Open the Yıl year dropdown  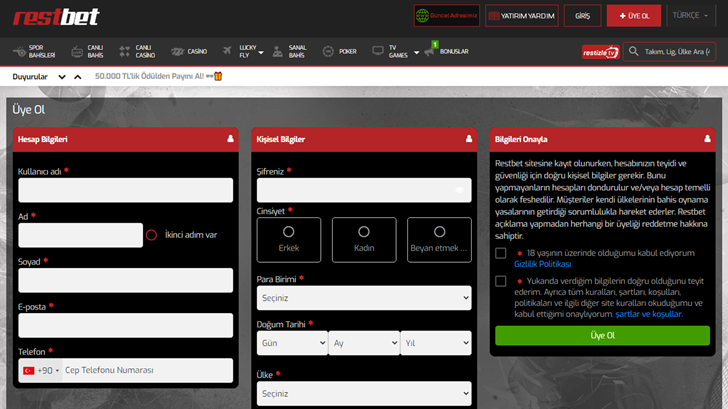click(x=436, y=343)
